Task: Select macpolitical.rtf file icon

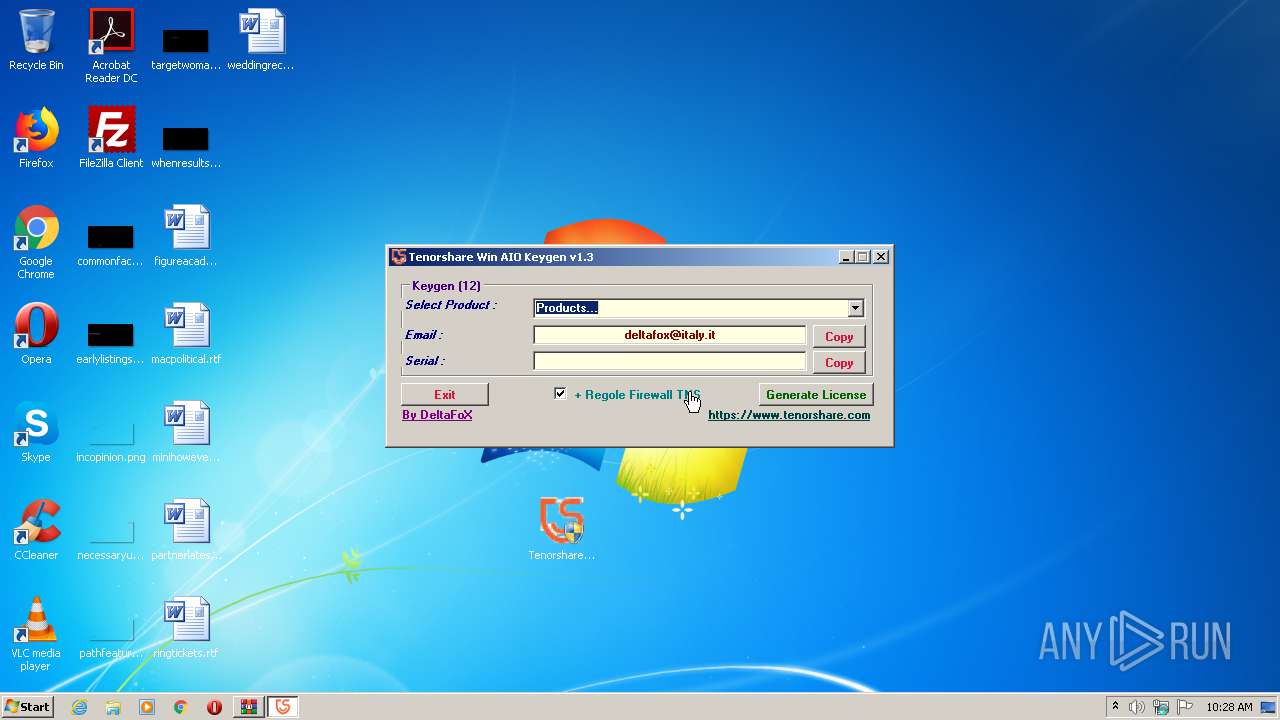Action: (x=186, y=335)
